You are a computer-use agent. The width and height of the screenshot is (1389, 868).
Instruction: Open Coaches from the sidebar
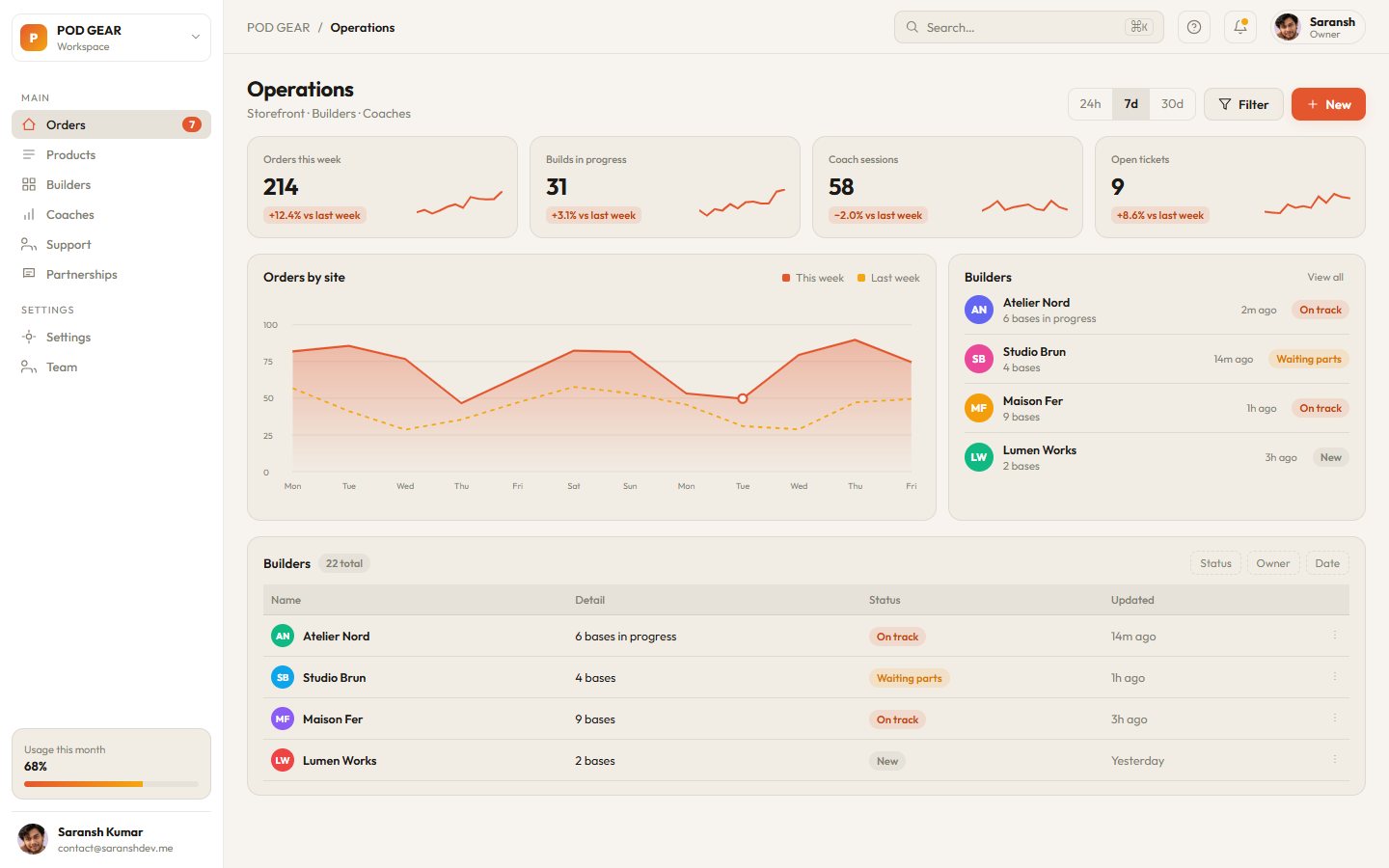point(111,214)
